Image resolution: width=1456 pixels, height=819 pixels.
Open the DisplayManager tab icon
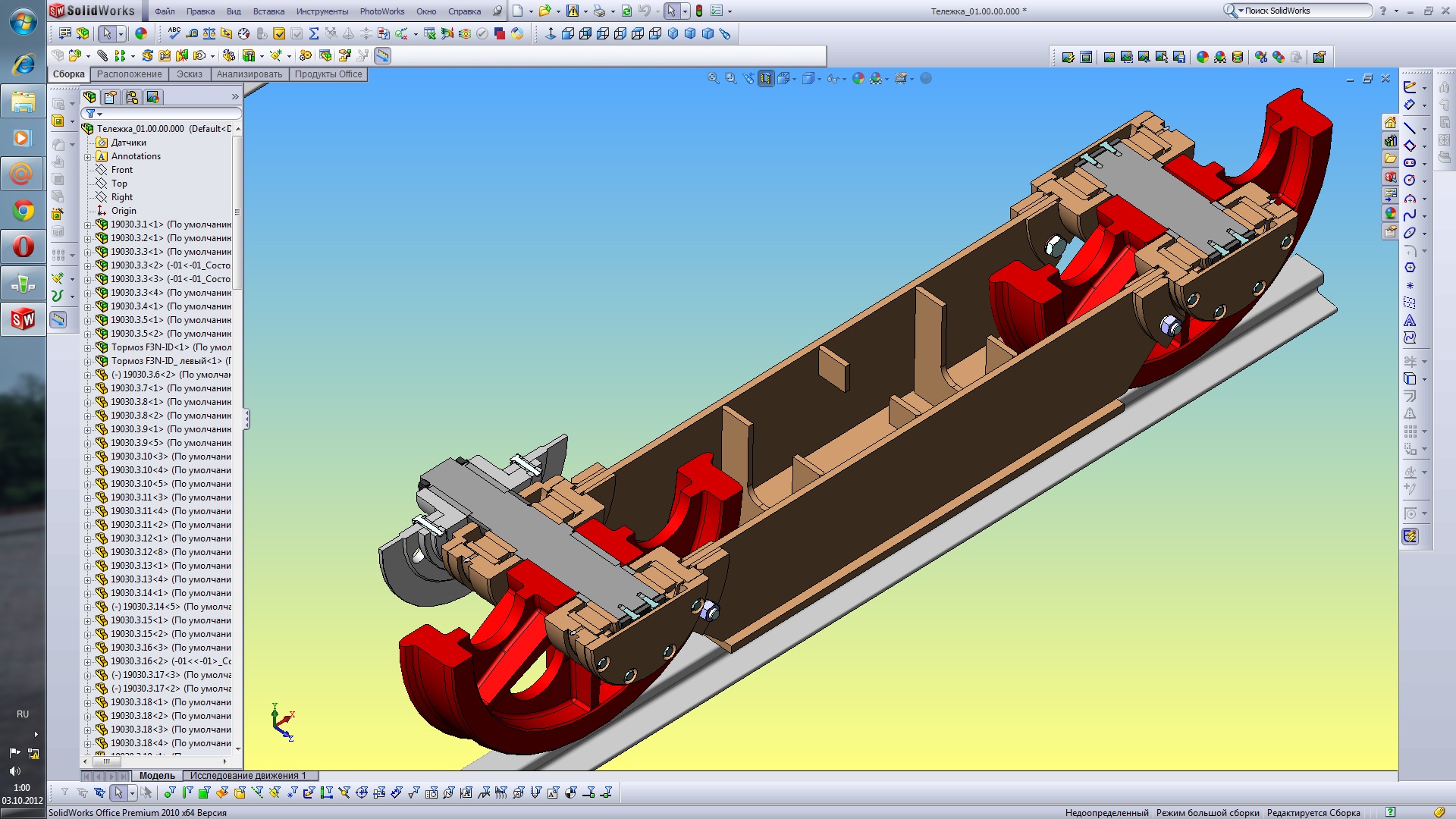click(153, 97)
